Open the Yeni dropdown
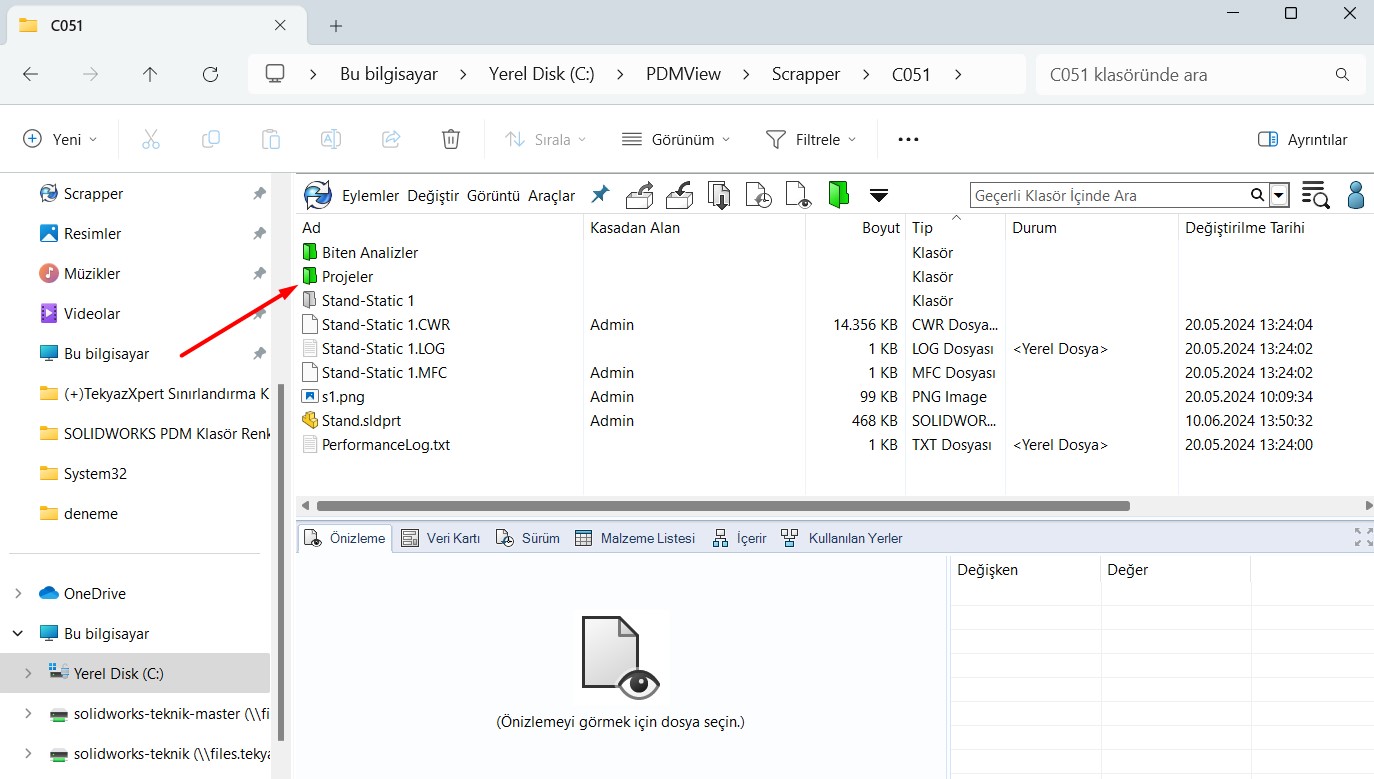 tap(60, 139)
